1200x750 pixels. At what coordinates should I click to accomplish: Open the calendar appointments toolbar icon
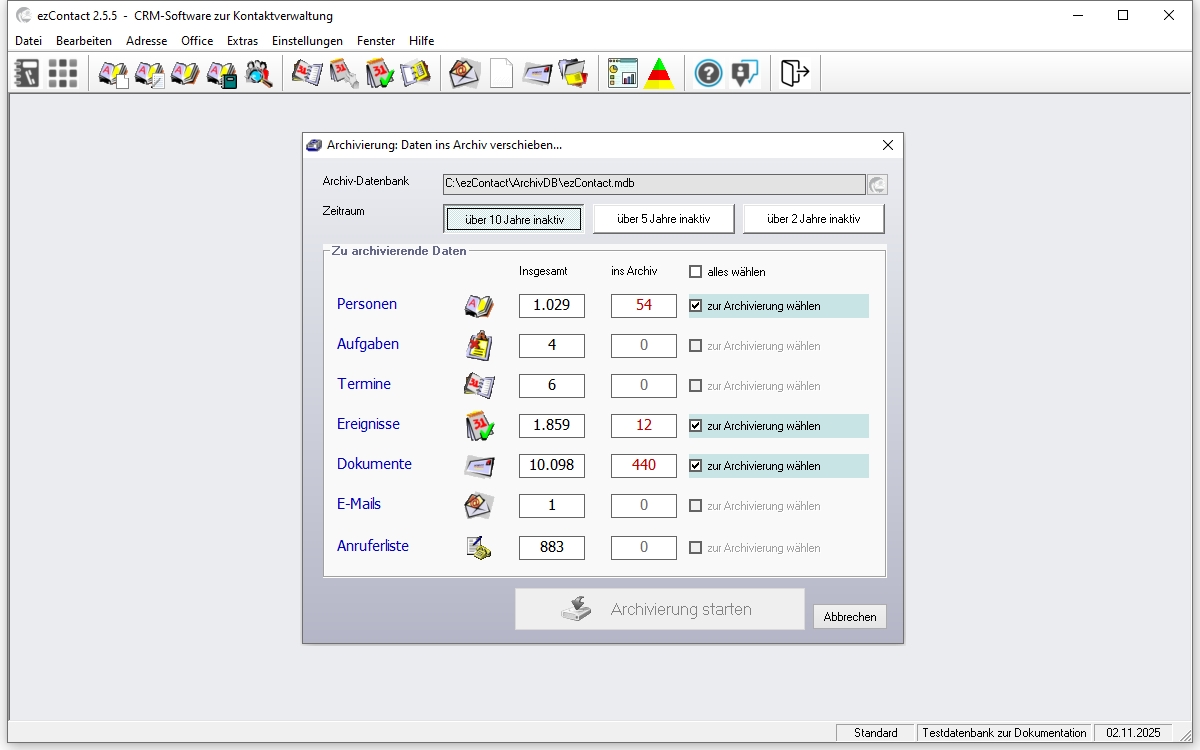pyautogui.click(x=308, y=74)
